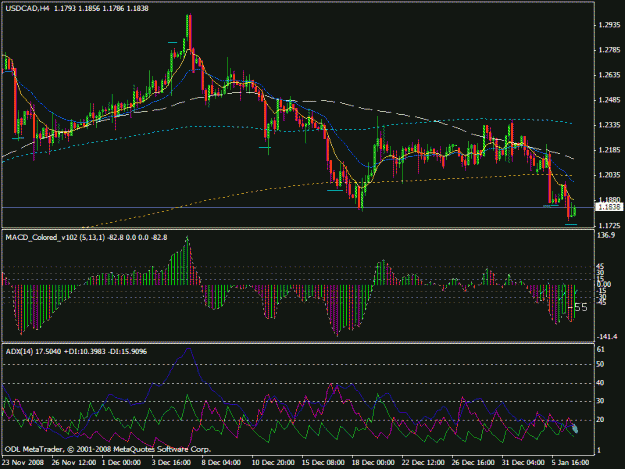Click the 18 Dec 00:00 time label

[373, 463]
